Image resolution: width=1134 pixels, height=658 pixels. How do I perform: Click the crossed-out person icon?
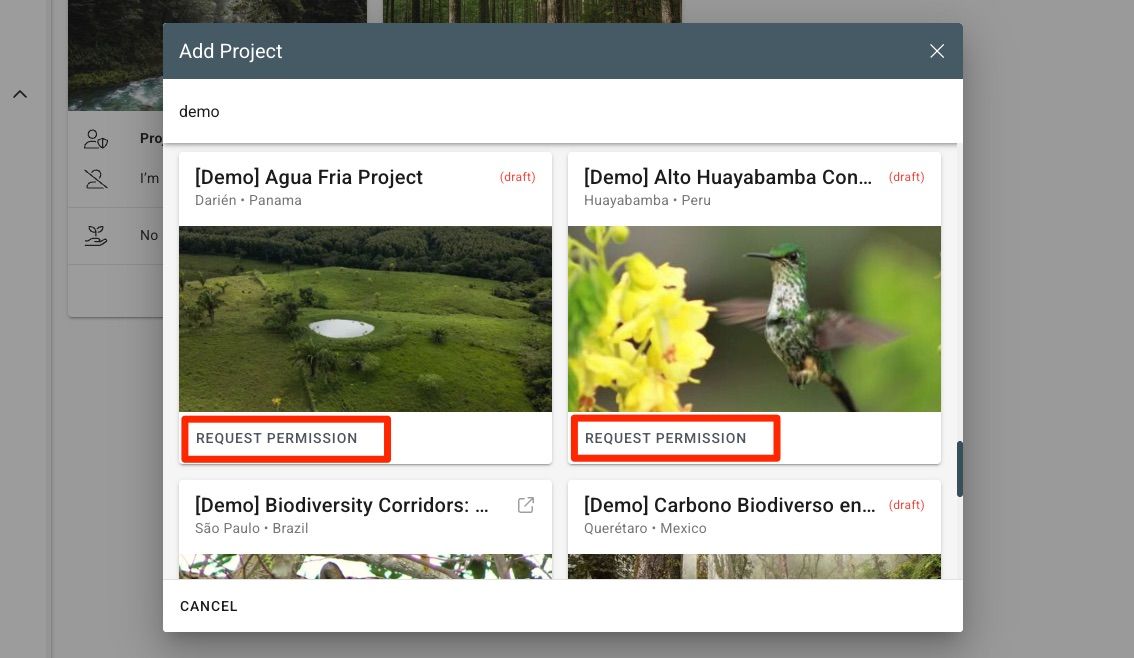95,179
